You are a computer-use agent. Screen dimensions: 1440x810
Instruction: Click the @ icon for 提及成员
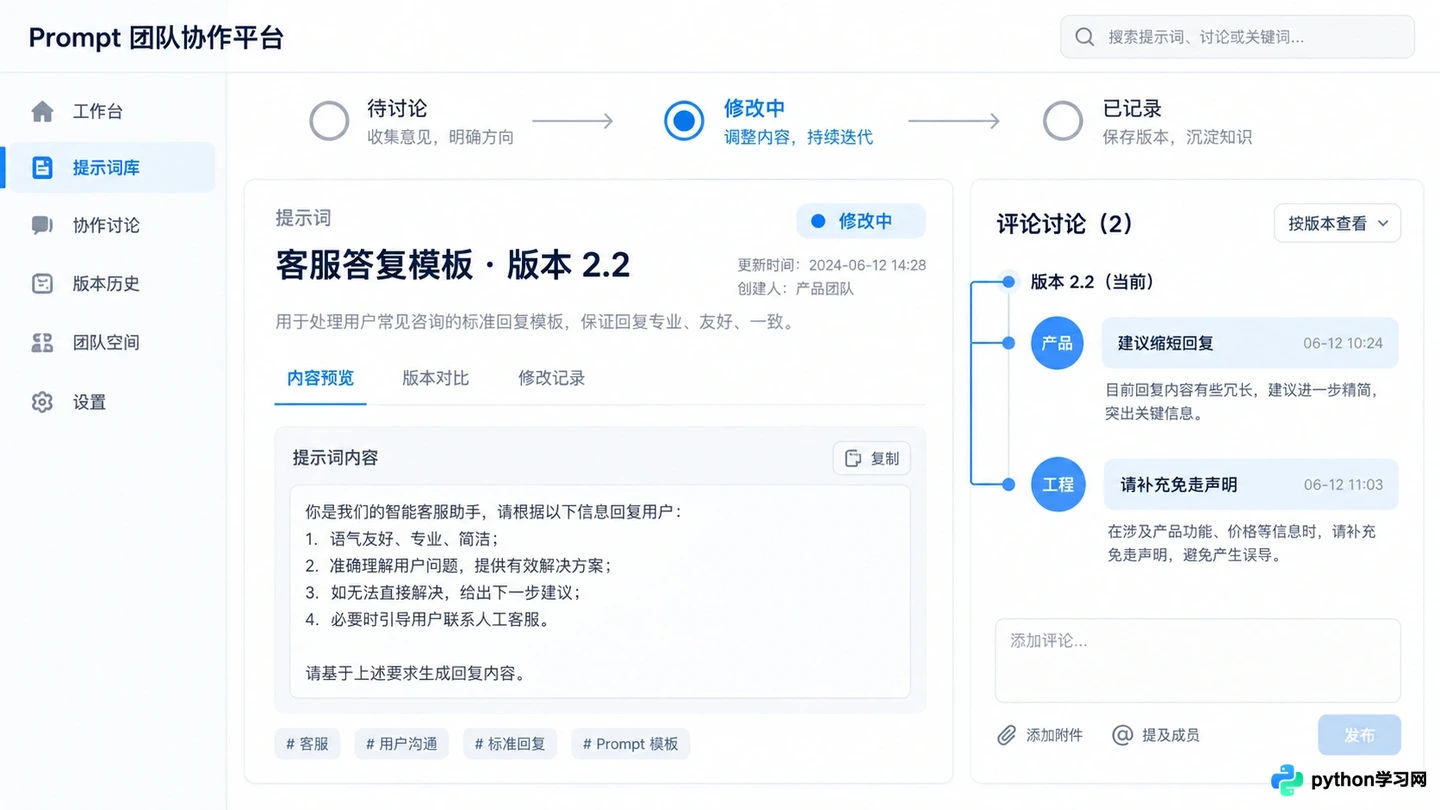click(x=1123, y=735)
